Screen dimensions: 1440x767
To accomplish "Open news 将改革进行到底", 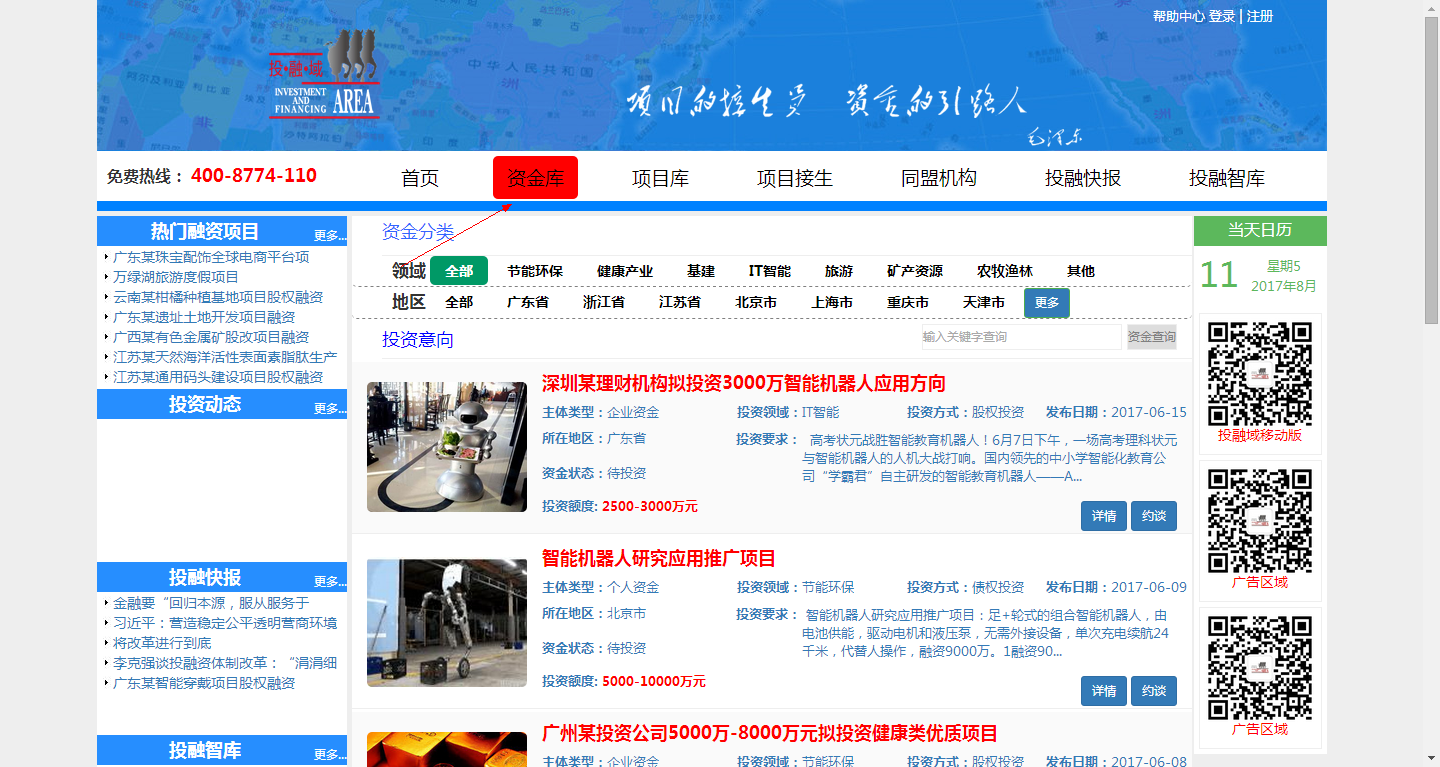I will [162, 643].
